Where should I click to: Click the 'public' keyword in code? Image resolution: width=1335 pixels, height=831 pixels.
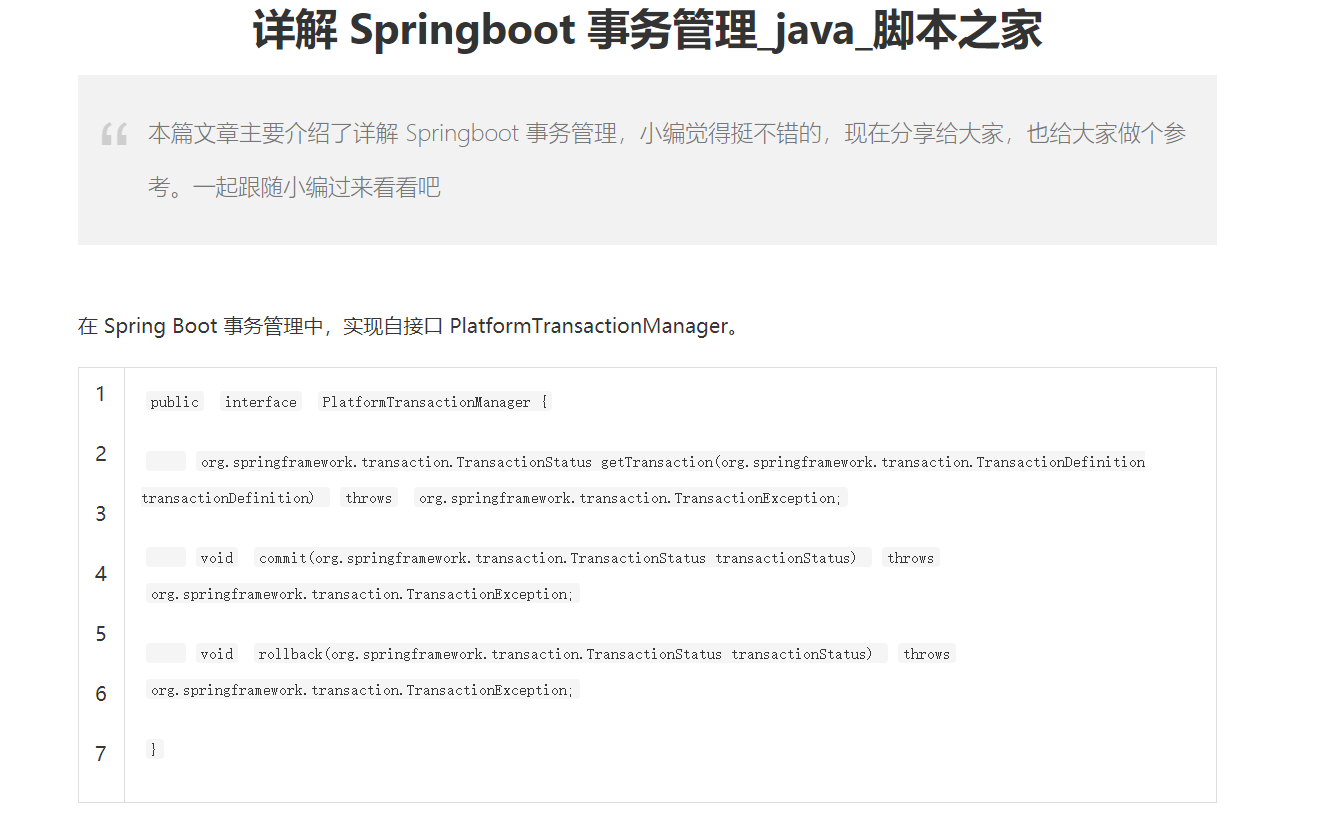[175, 402]
